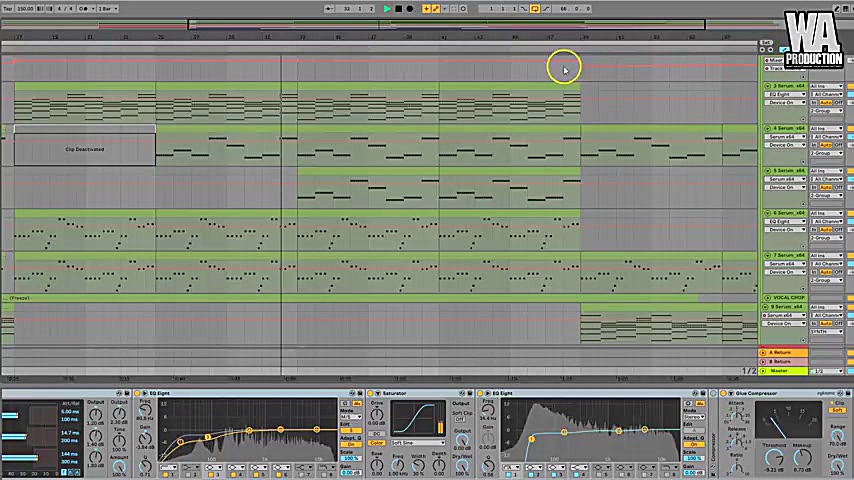Viewport: 854px width, 480px height.
Task: Click the Freeze track bar label
Action: (20, 298)
